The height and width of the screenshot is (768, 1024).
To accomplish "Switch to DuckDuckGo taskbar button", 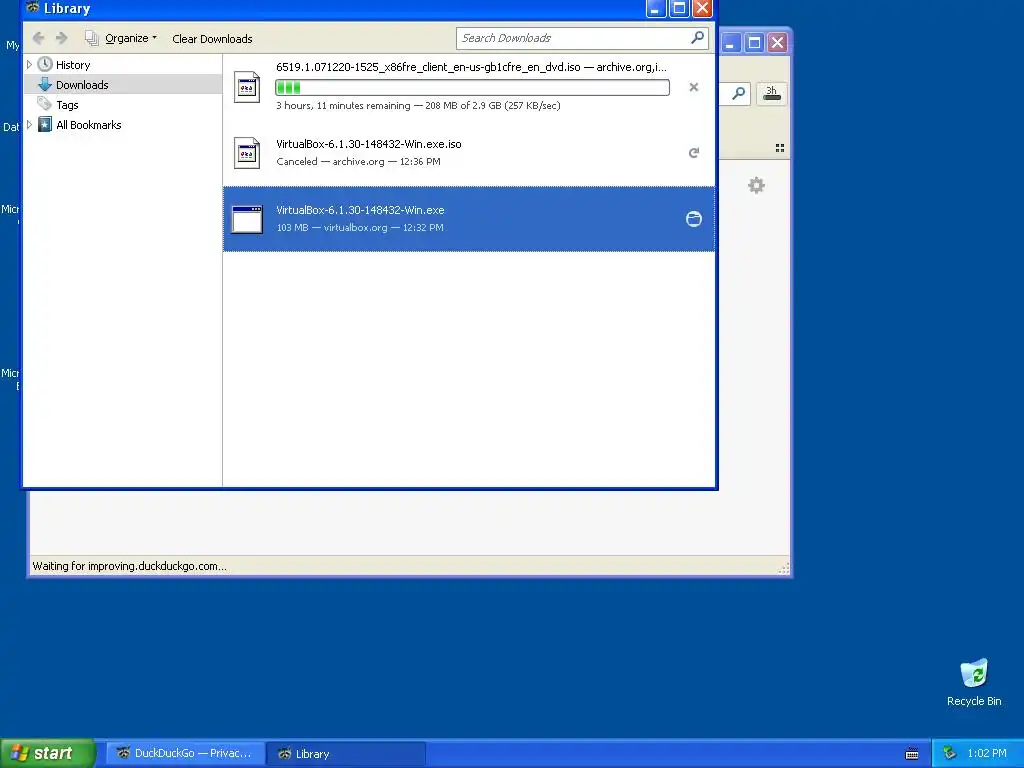I will point(185,754).
